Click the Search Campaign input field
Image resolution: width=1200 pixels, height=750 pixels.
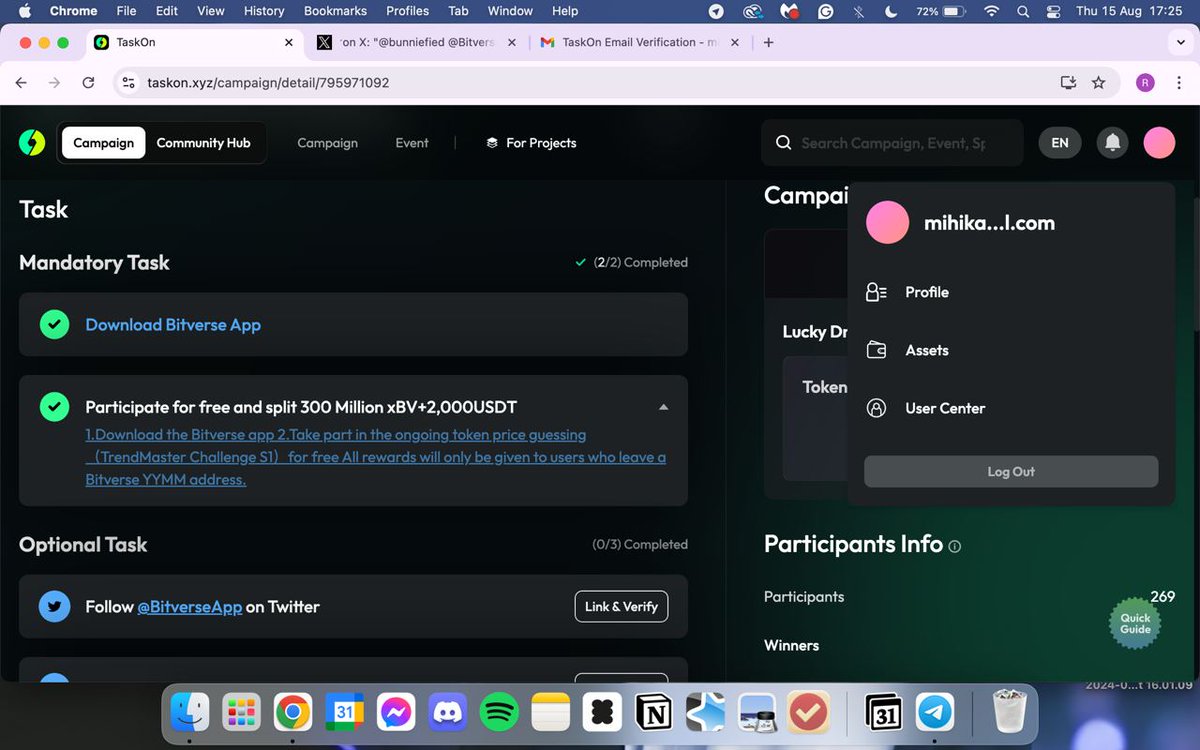click(893, 143)
